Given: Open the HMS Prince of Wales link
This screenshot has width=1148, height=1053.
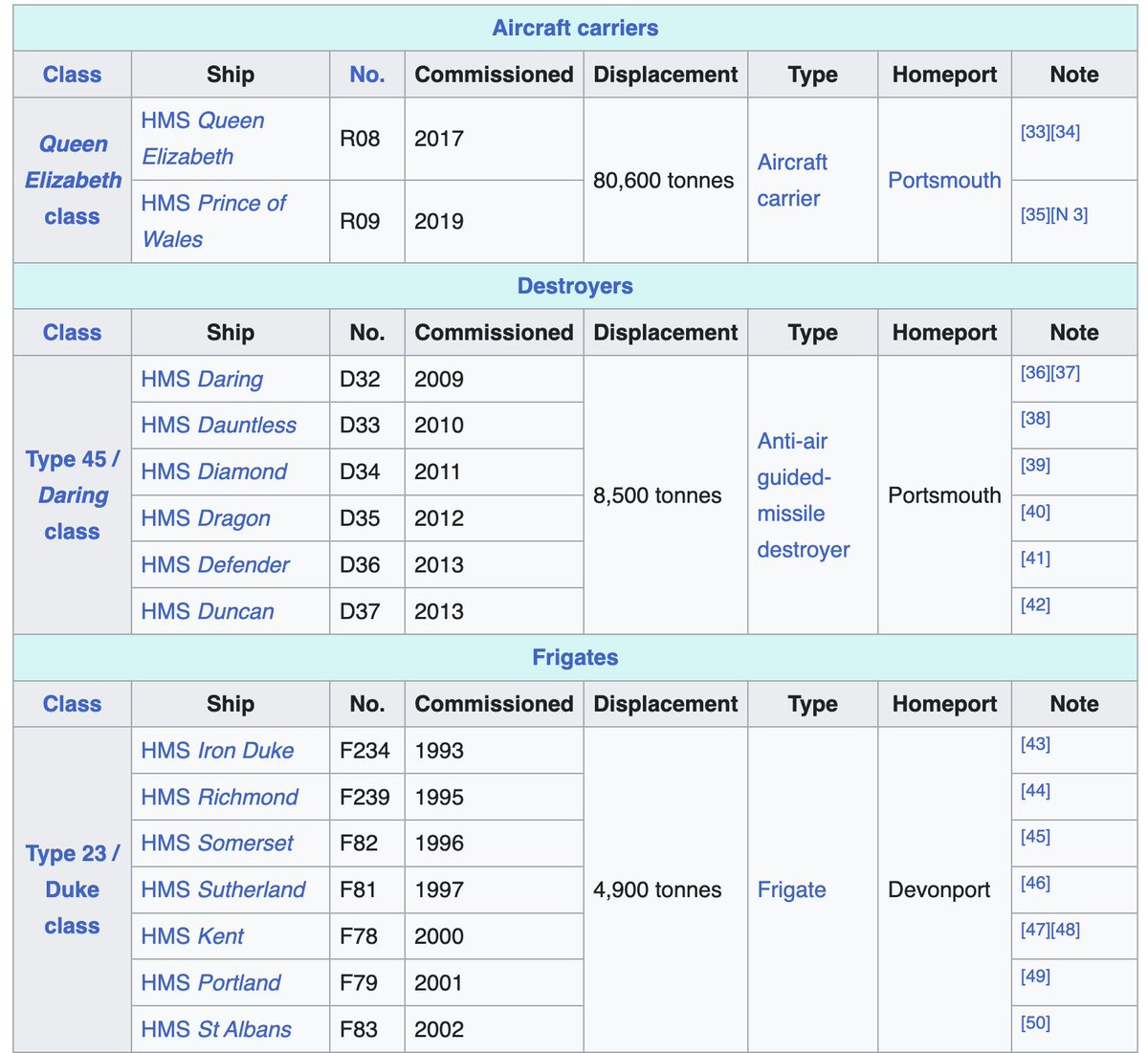Looking at the screenshot, I should (x=213, y=221).
